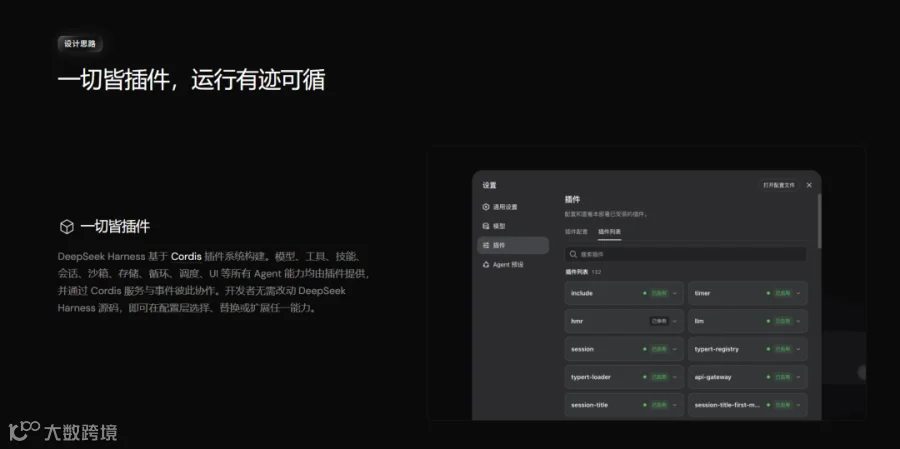Click the highlighted Cordis word in paragraph
This screenshot has height=449, width=900.
(186, 257)
